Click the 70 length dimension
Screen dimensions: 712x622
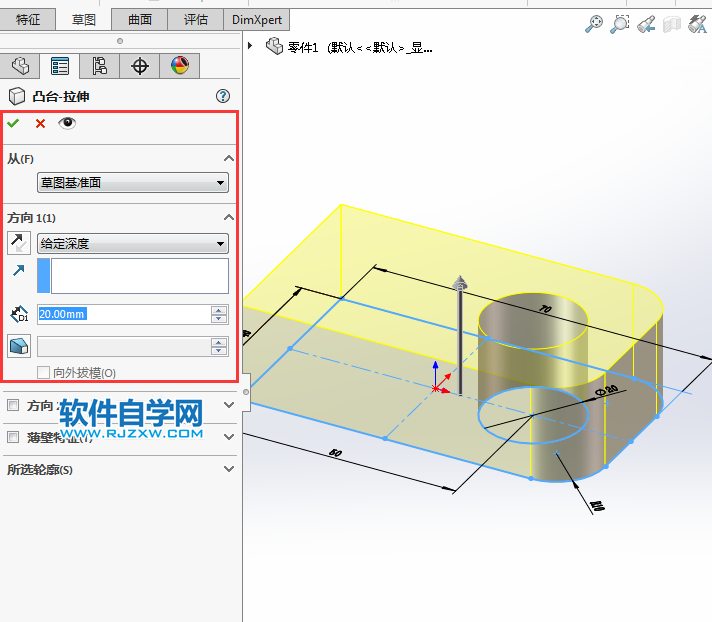(545, 309)
